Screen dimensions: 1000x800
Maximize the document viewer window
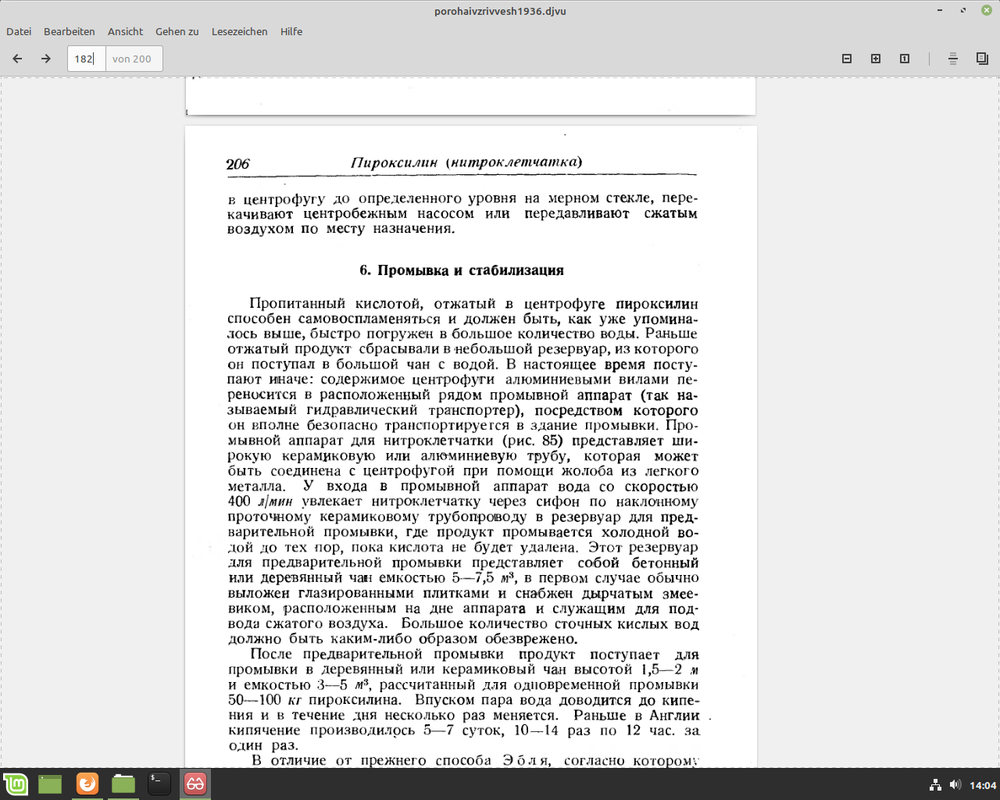point(963,10)
